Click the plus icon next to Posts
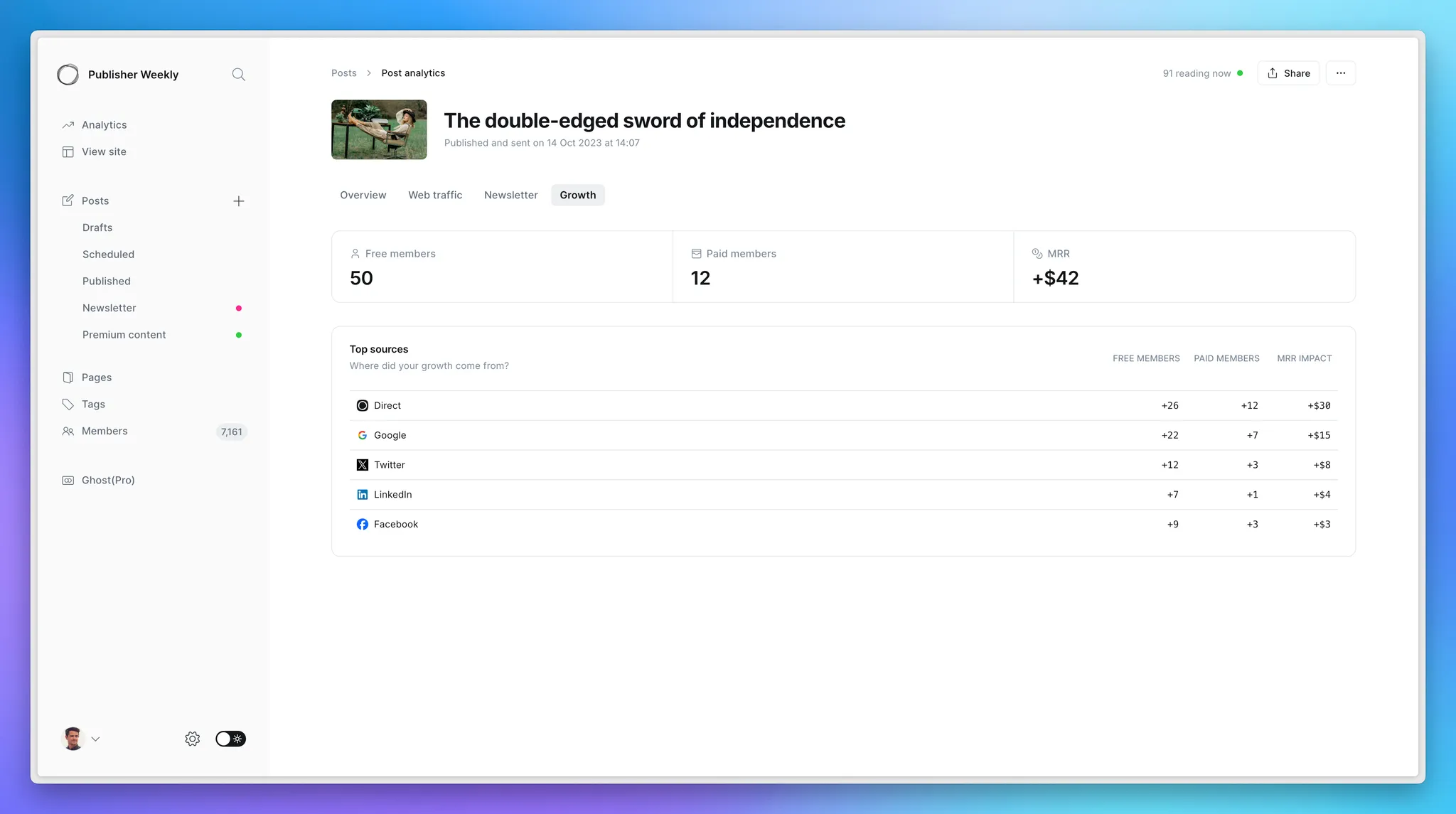Image resolution: width=1456 pixels, height=814 pixels. (x=238, y=201)
